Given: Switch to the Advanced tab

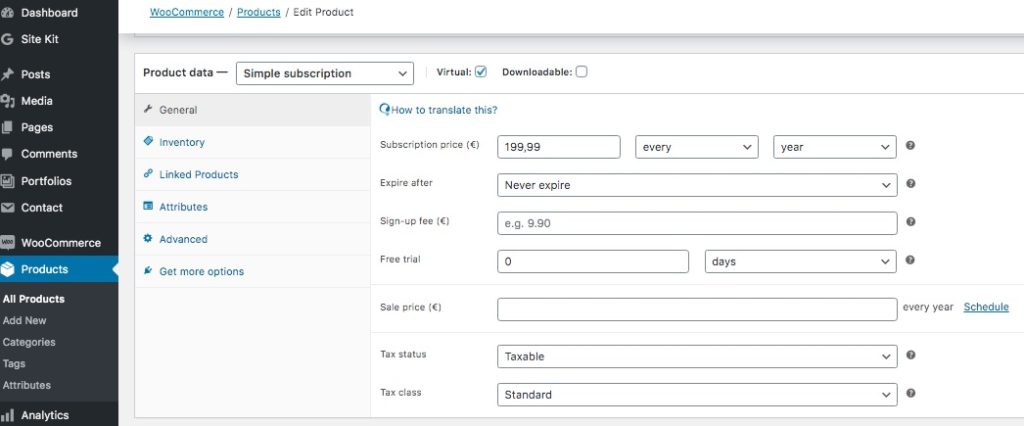Looking at the screenshot, I should [253, 239].
